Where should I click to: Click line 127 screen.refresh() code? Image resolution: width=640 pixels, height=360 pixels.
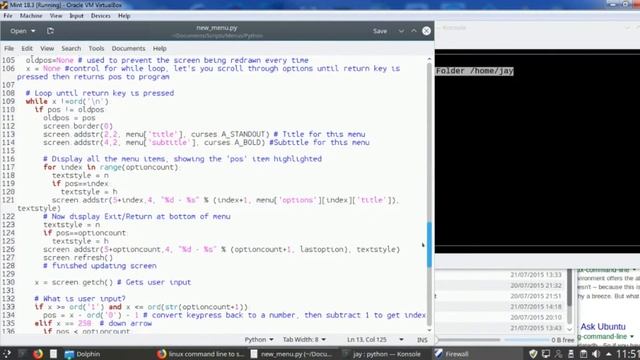(x=78, y=258)
